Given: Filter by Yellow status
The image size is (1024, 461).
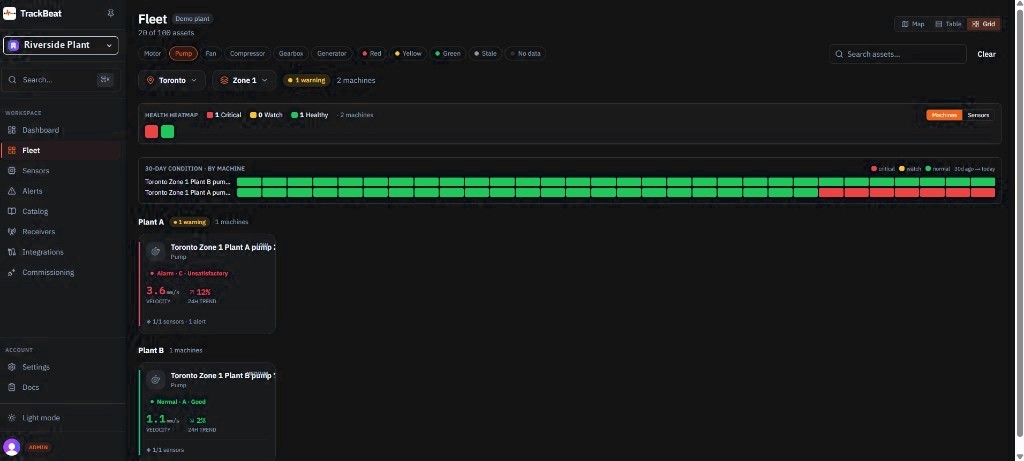Looking at the screenshot, I should pos(408,54).
